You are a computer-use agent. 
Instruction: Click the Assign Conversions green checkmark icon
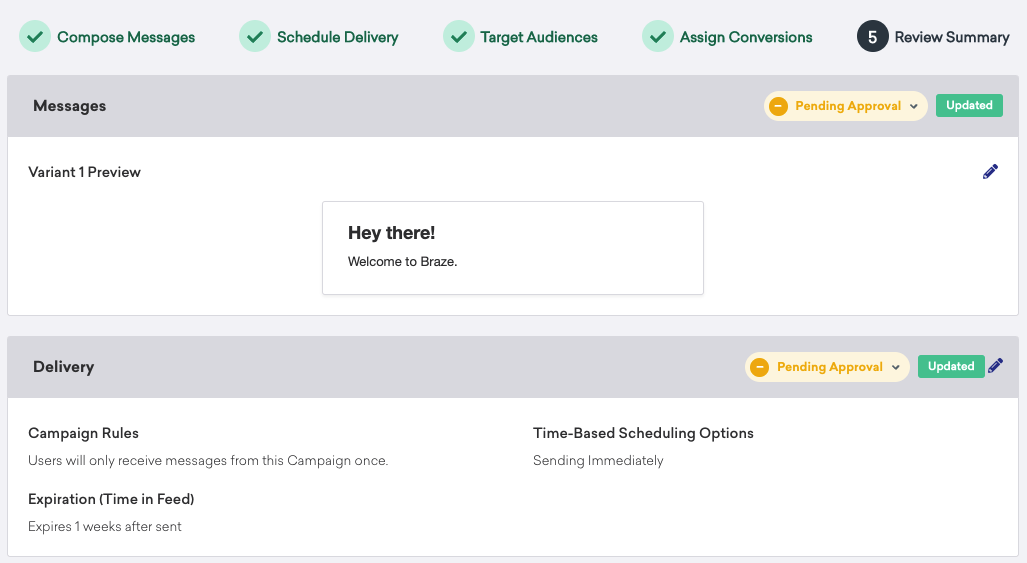click(x=658, y=36)
